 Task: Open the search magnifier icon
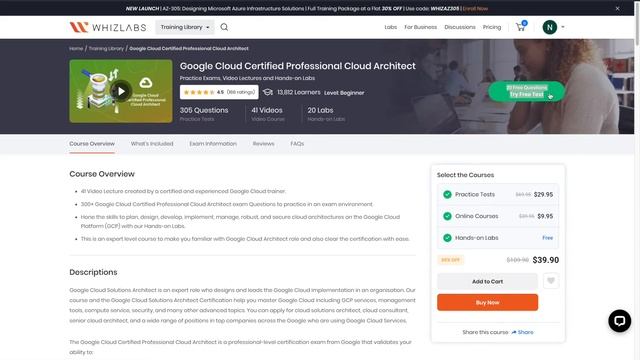click(x=224, y=27)
